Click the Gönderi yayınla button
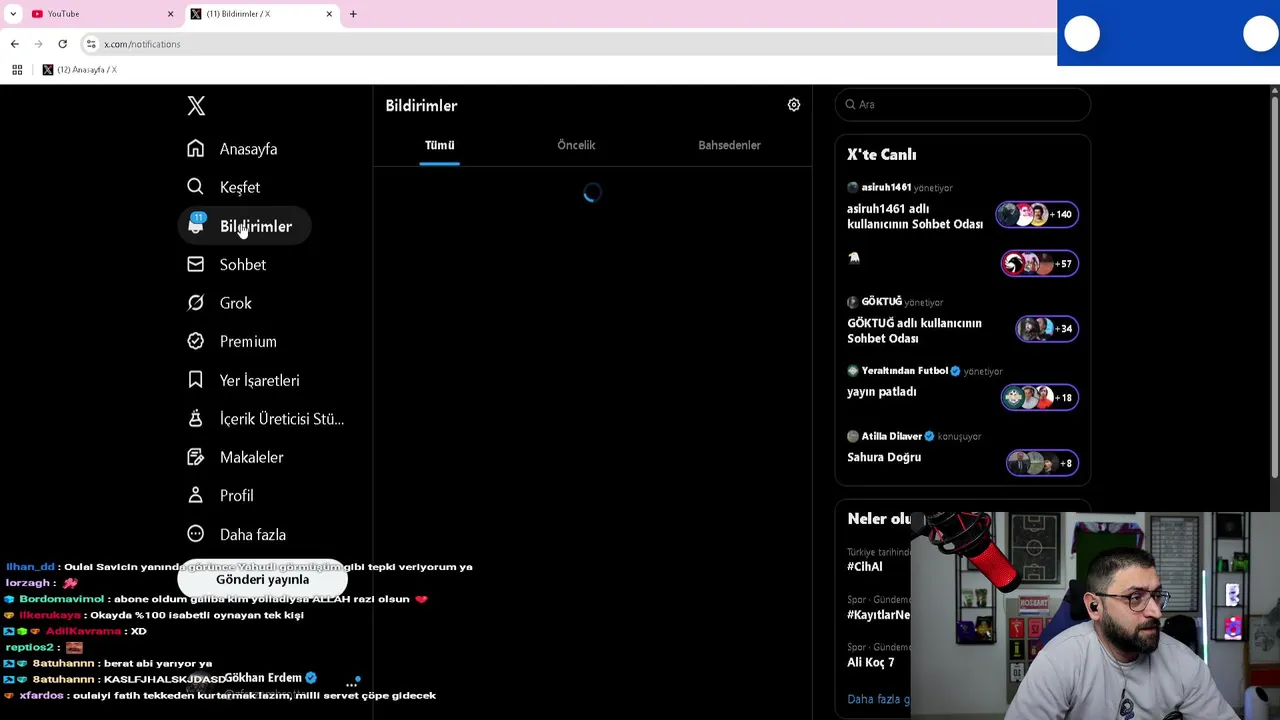The width and height of the screenshot is (1280, 720). [263, 580]
